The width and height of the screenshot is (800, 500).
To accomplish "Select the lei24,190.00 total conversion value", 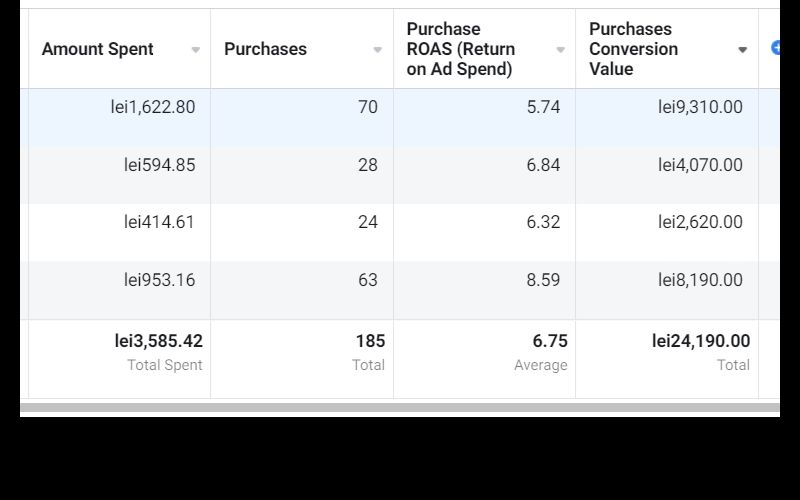I will tap(700, 342).
